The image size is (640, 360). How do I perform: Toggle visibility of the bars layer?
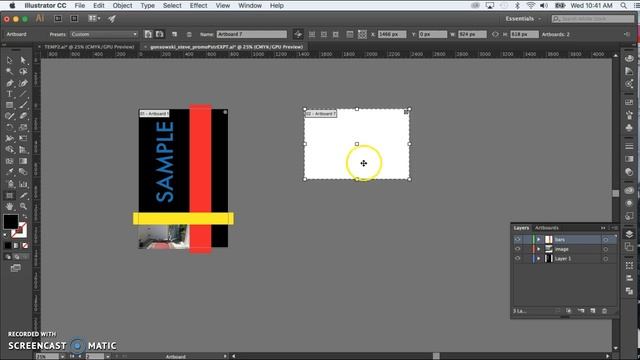coord(518,240)
